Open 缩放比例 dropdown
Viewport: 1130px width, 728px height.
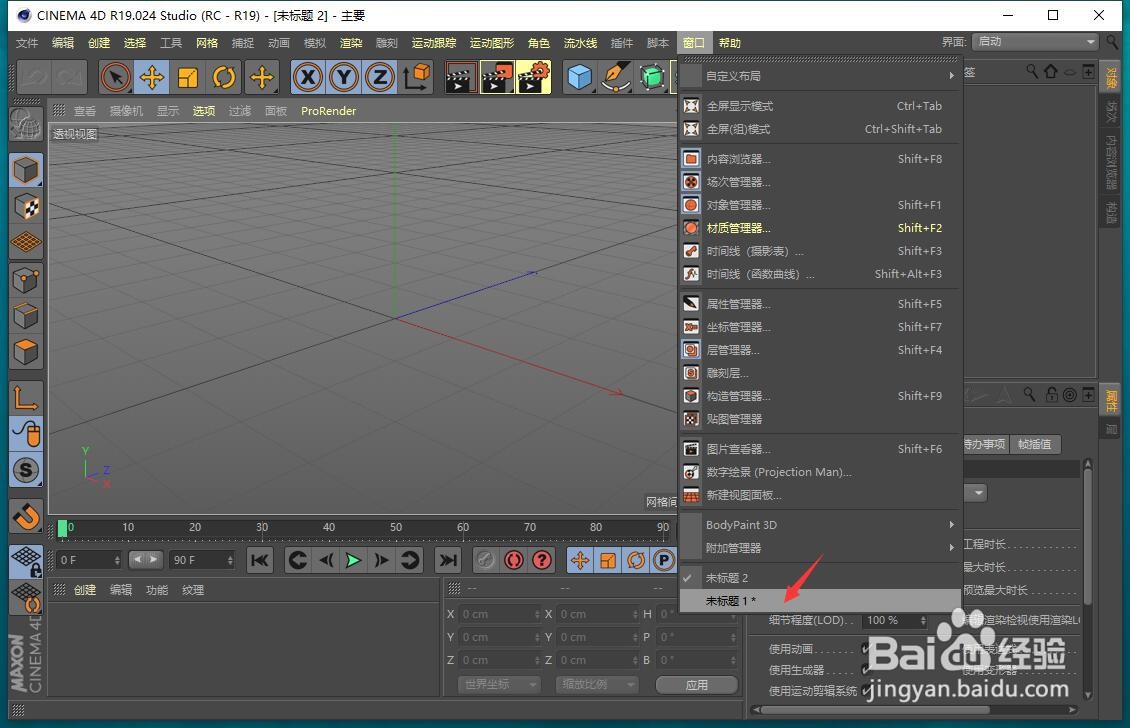(597, 684)
